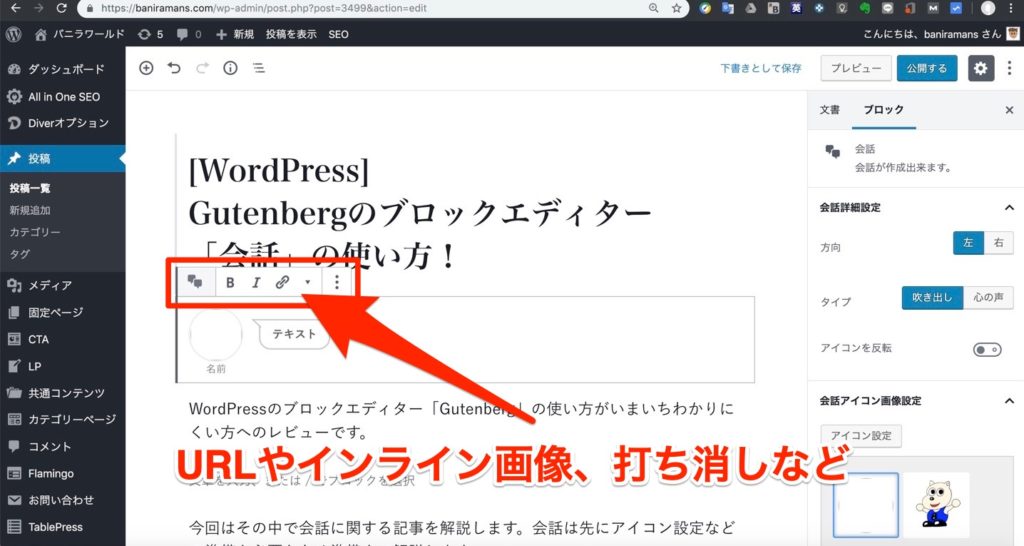Image resolution: width=1024 pixels, height=546 pixels.
Task: Reload the browser page
Action: pyautogui.click(x=61, y=8)
